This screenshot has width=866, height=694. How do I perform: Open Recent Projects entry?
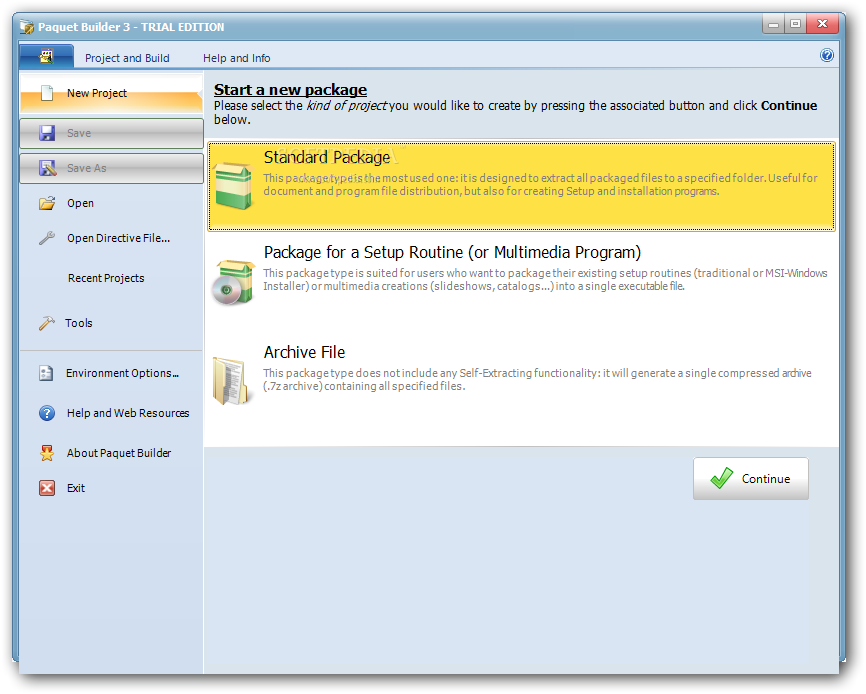[106, 278]
